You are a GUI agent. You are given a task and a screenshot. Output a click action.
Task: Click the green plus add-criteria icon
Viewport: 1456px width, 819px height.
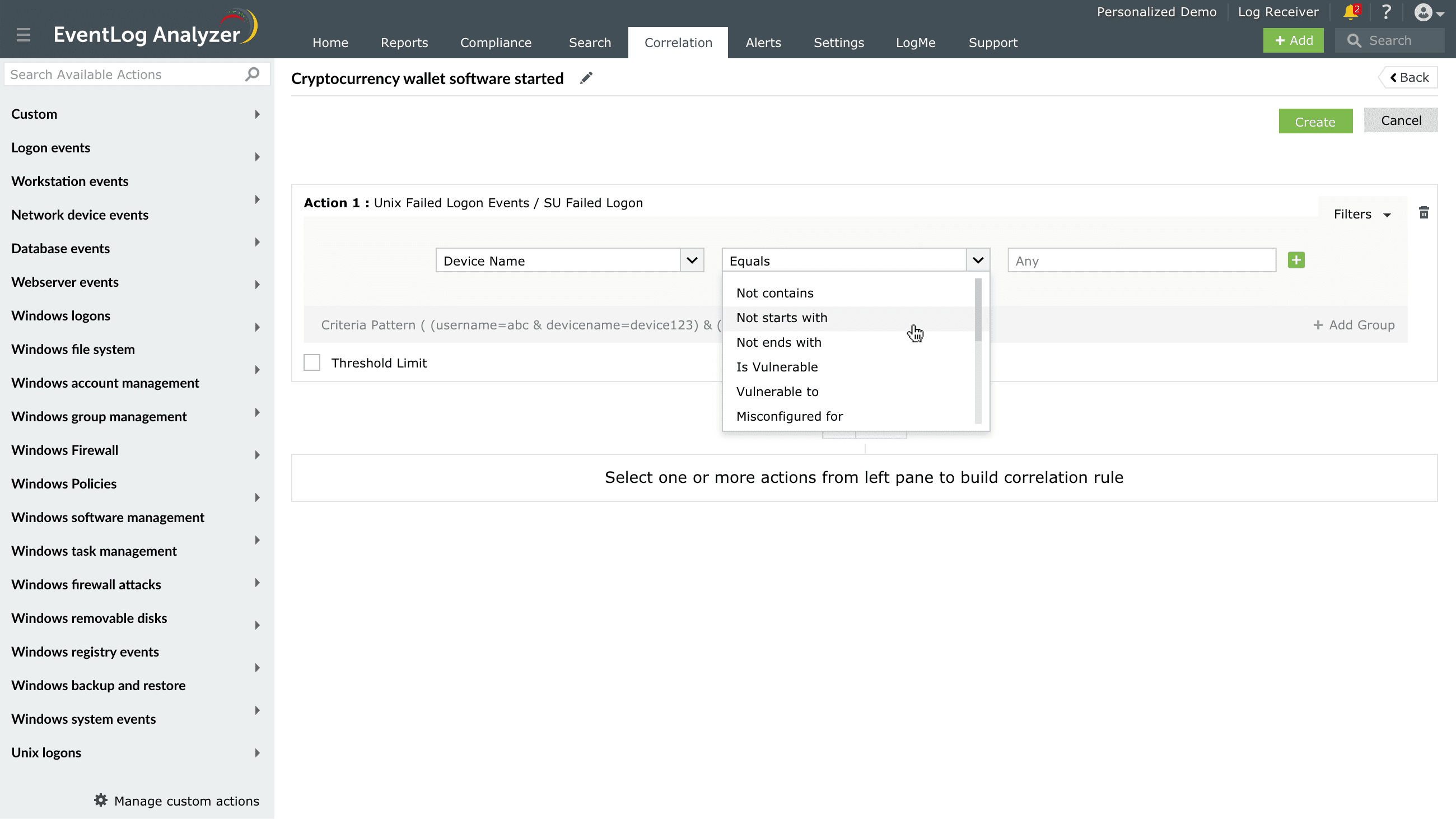1296,260
